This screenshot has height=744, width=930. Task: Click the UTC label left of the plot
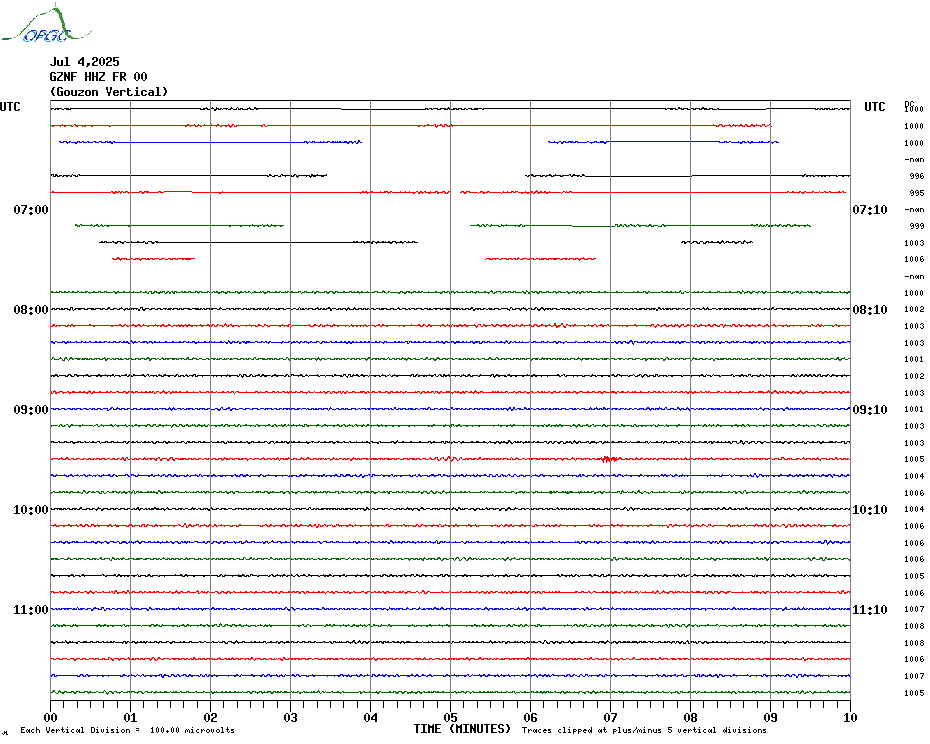coord(10,107)
